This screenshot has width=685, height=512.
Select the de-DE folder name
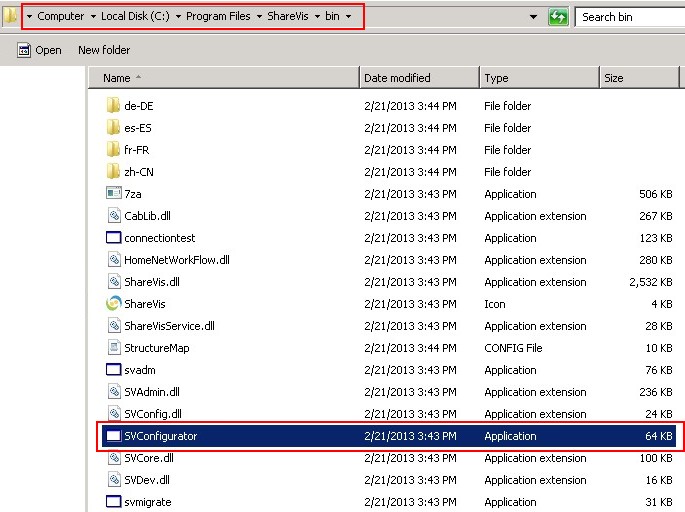(138, 106)
